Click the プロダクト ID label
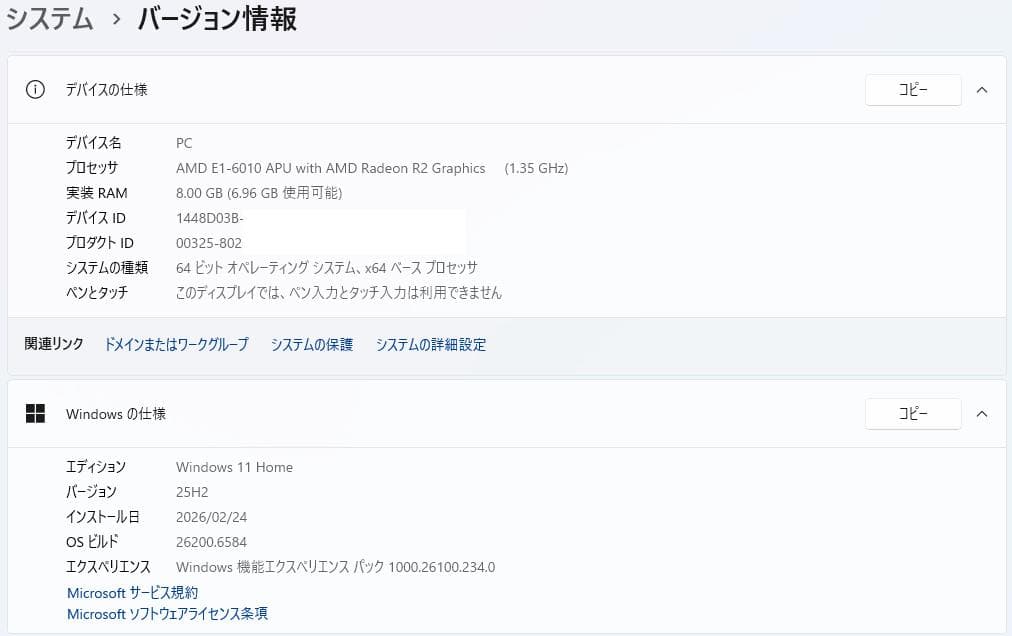This screenshot has height=636, width=1012. (99, 243)
